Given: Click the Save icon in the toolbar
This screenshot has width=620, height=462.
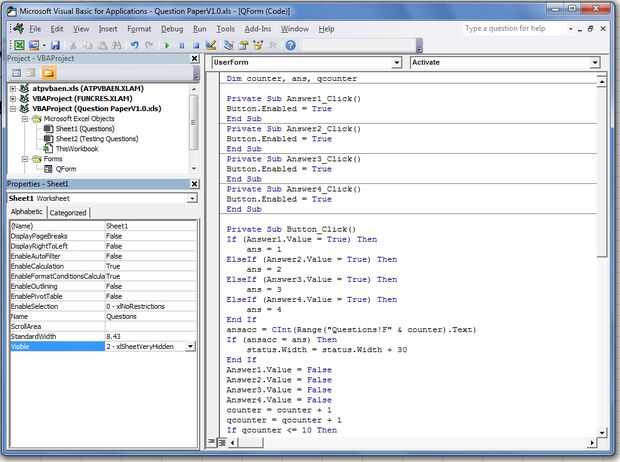Looking at the screenshot, I should [x=57, y=46].
